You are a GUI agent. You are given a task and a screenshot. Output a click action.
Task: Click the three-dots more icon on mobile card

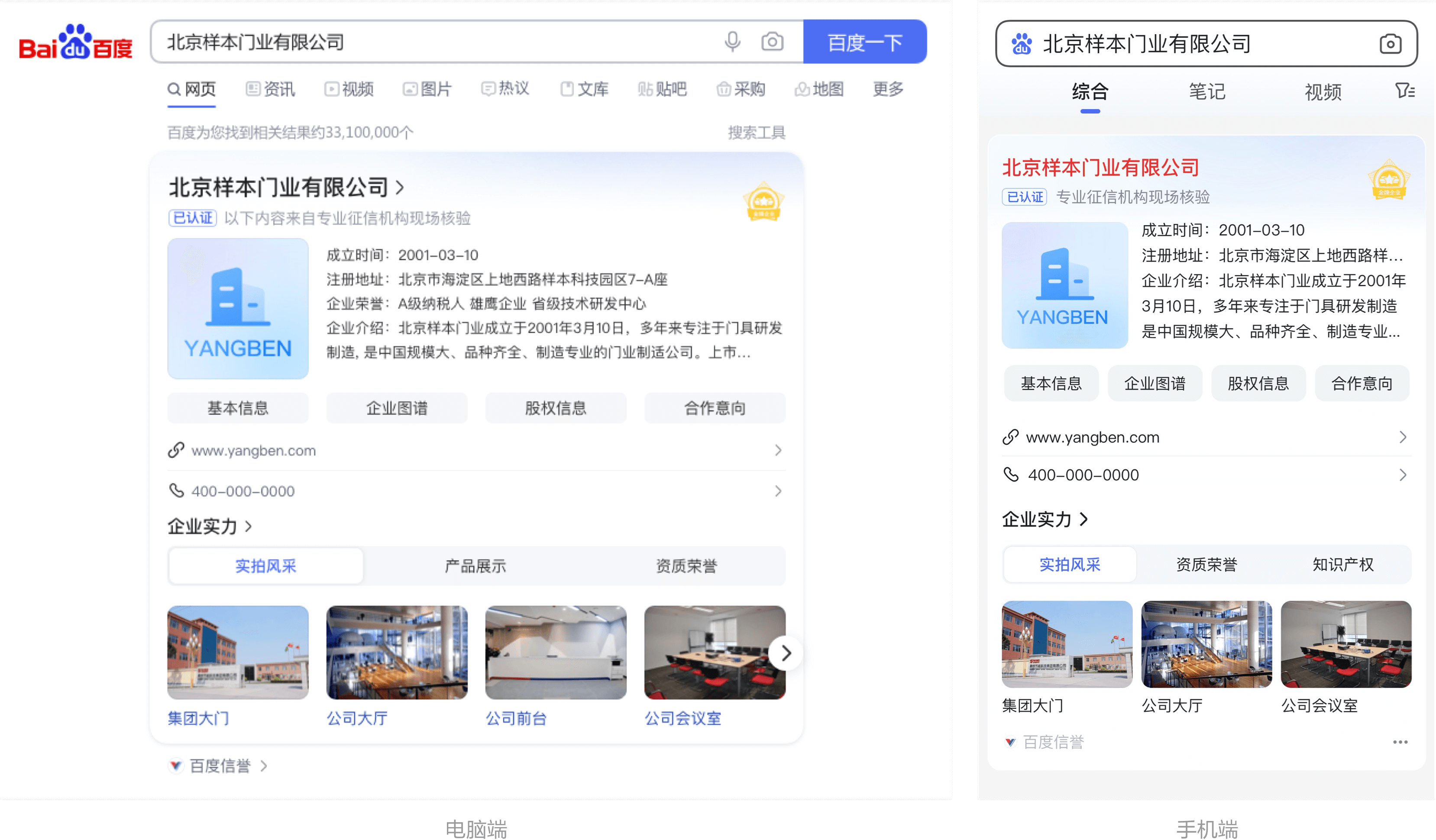click(x=1400, y=742)
